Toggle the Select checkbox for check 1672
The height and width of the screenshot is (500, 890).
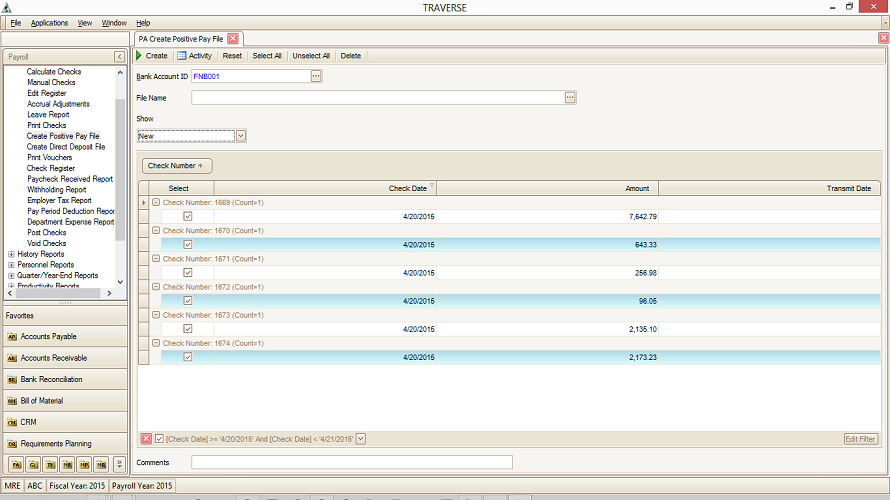(x=187, y=300)
